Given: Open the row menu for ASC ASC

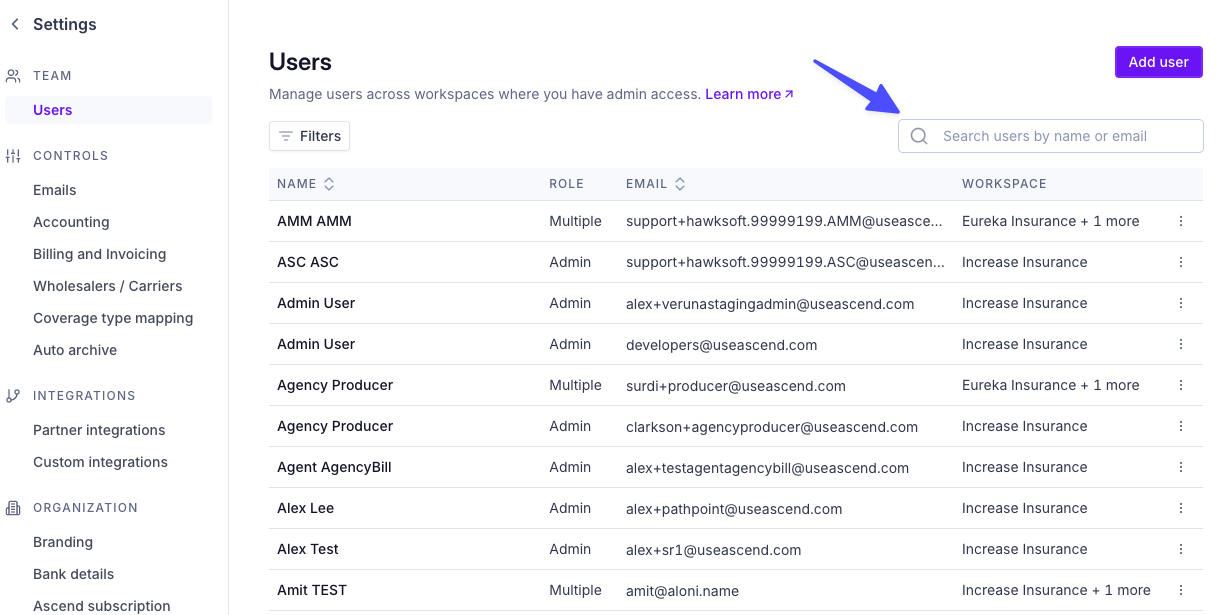Looking at the screenshot, I should (1181, 262).
